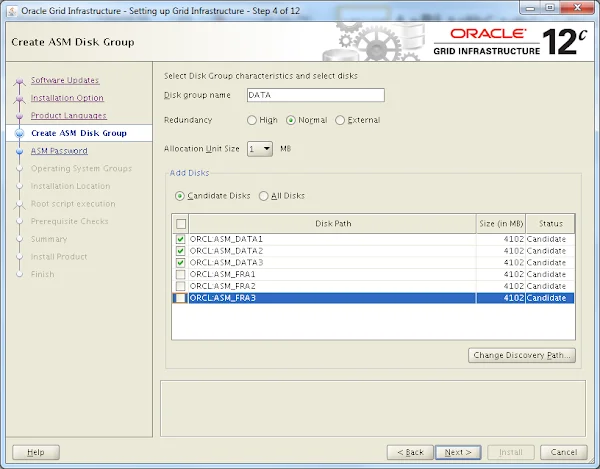Click the Java installer icon in title bar

(x=12, y=11)
